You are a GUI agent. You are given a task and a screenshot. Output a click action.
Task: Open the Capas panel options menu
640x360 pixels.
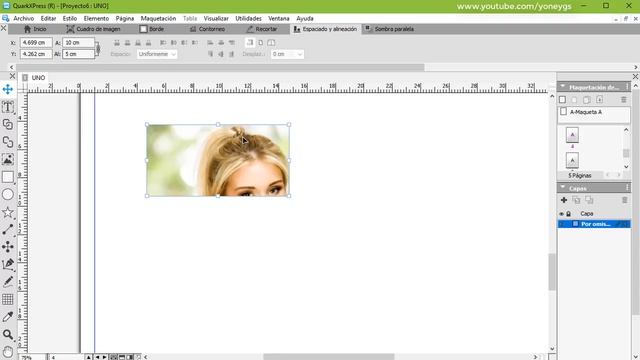point(627,188)
